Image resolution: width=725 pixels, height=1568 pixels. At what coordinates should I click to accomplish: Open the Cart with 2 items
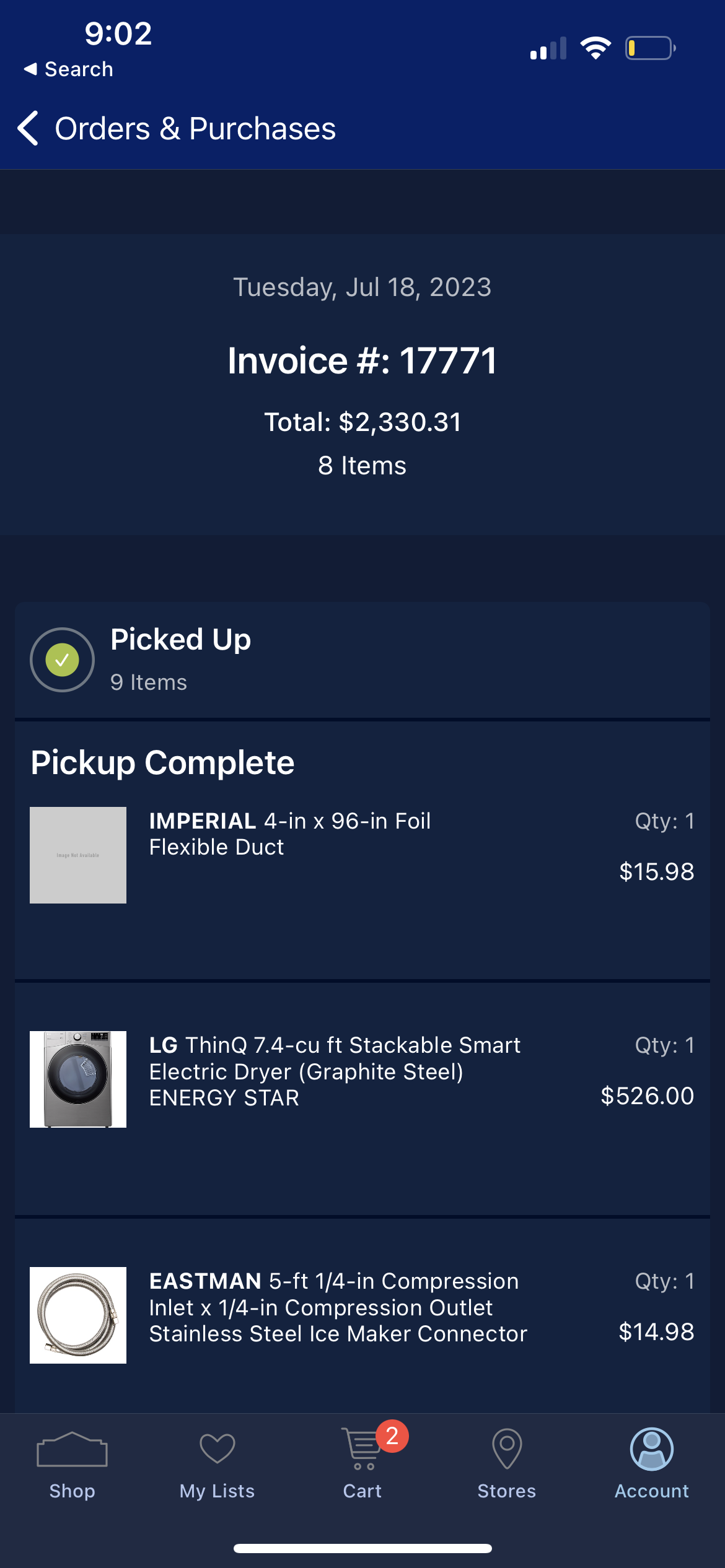pos(361,1450)
